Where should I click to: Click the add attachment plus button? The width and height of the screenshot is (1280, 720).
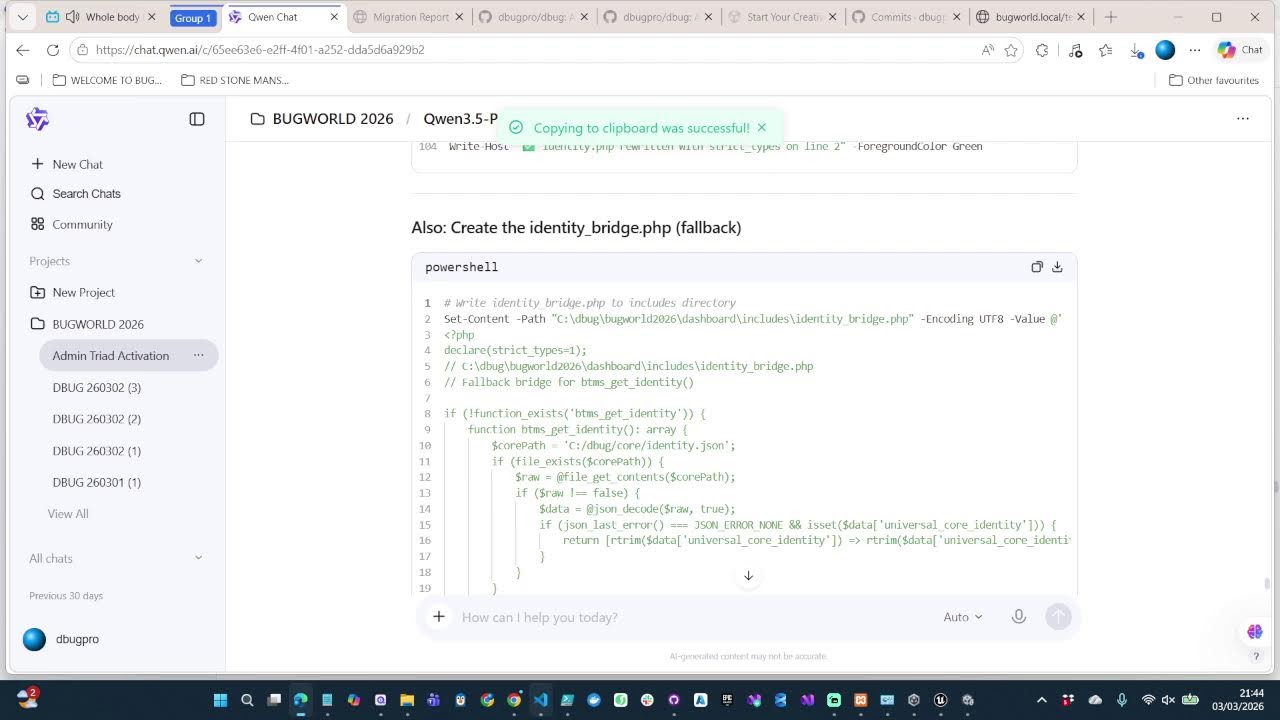pyautogui.click(x=438, y=617)
